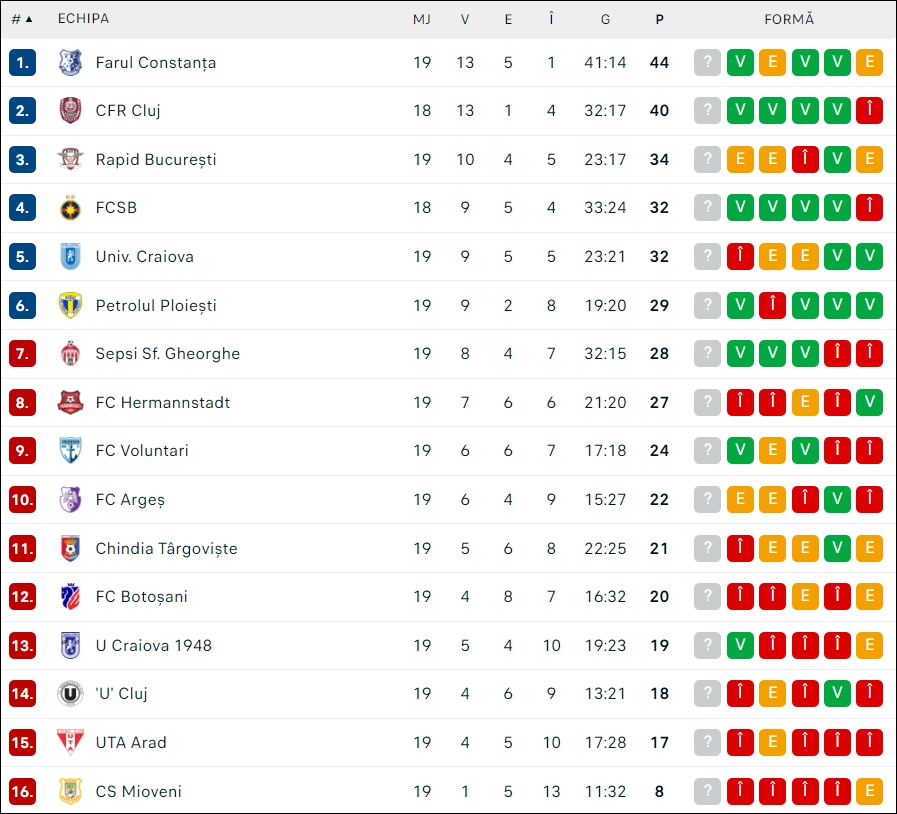Click the FORMĂ column header
This screenshot has height=814, width=897.
click(x=789, y=19)
